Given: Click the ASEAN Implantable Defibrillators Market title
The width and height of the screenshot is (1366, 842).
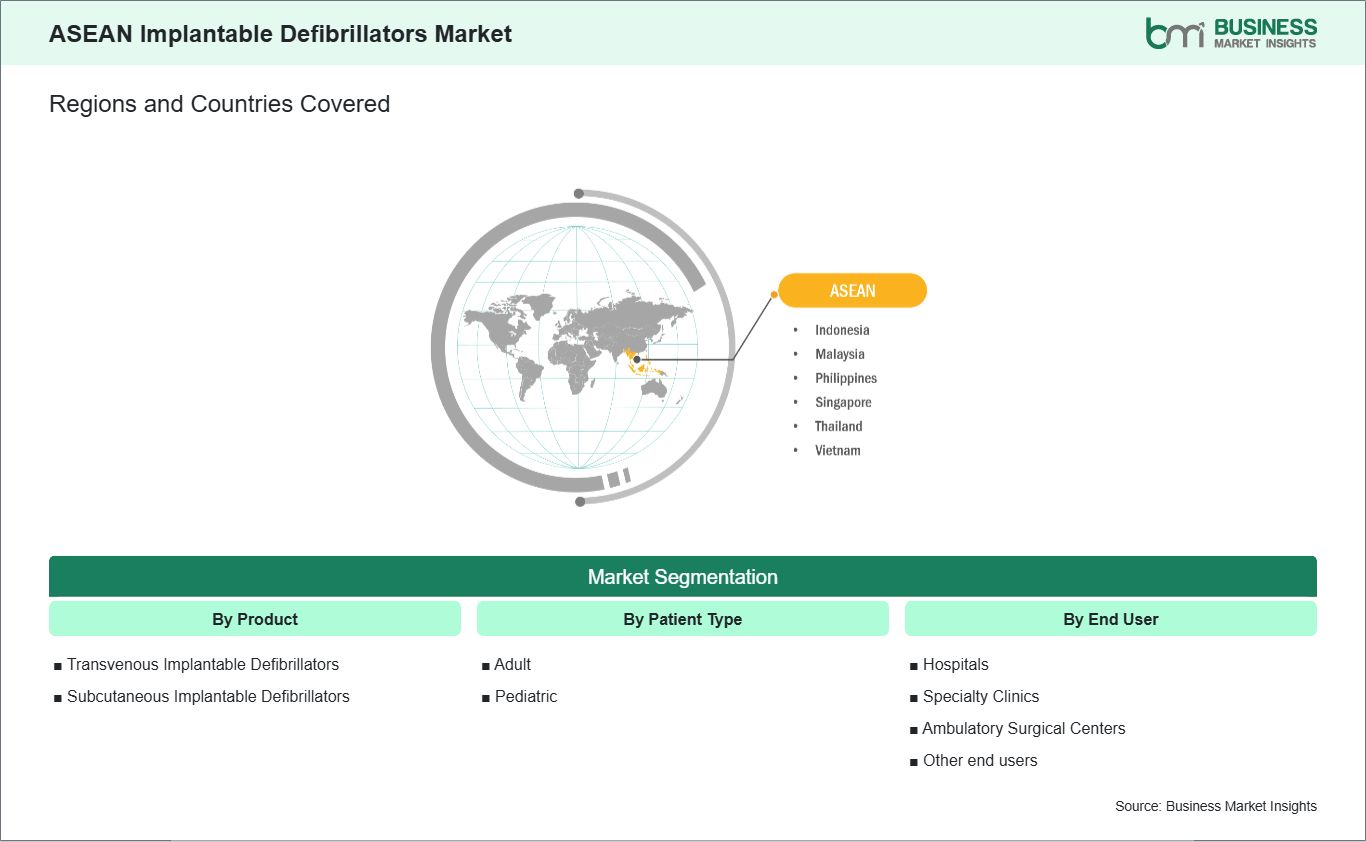Looking at the screenshot, I should (x=280, y=33).
